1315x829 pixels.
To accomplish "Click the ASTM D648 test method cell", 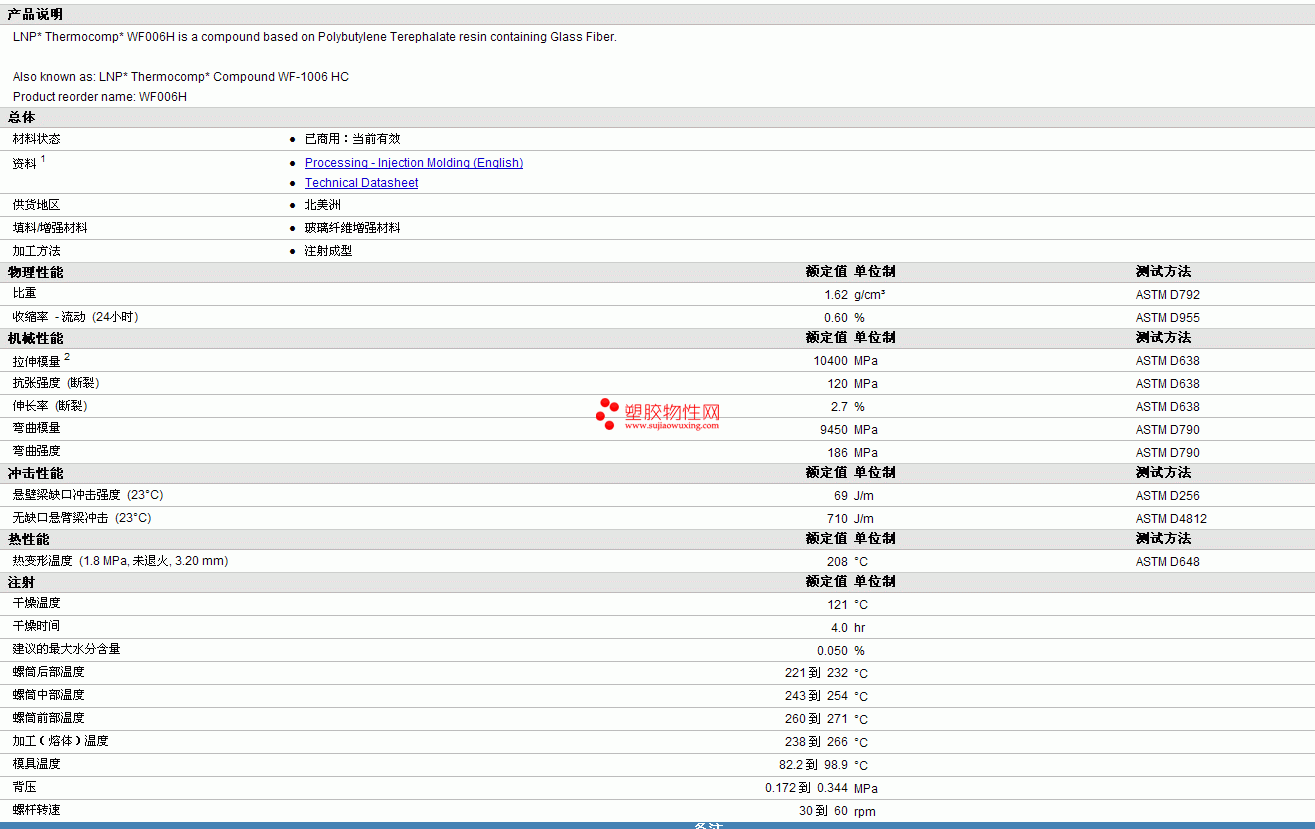I will [1167, 562].
